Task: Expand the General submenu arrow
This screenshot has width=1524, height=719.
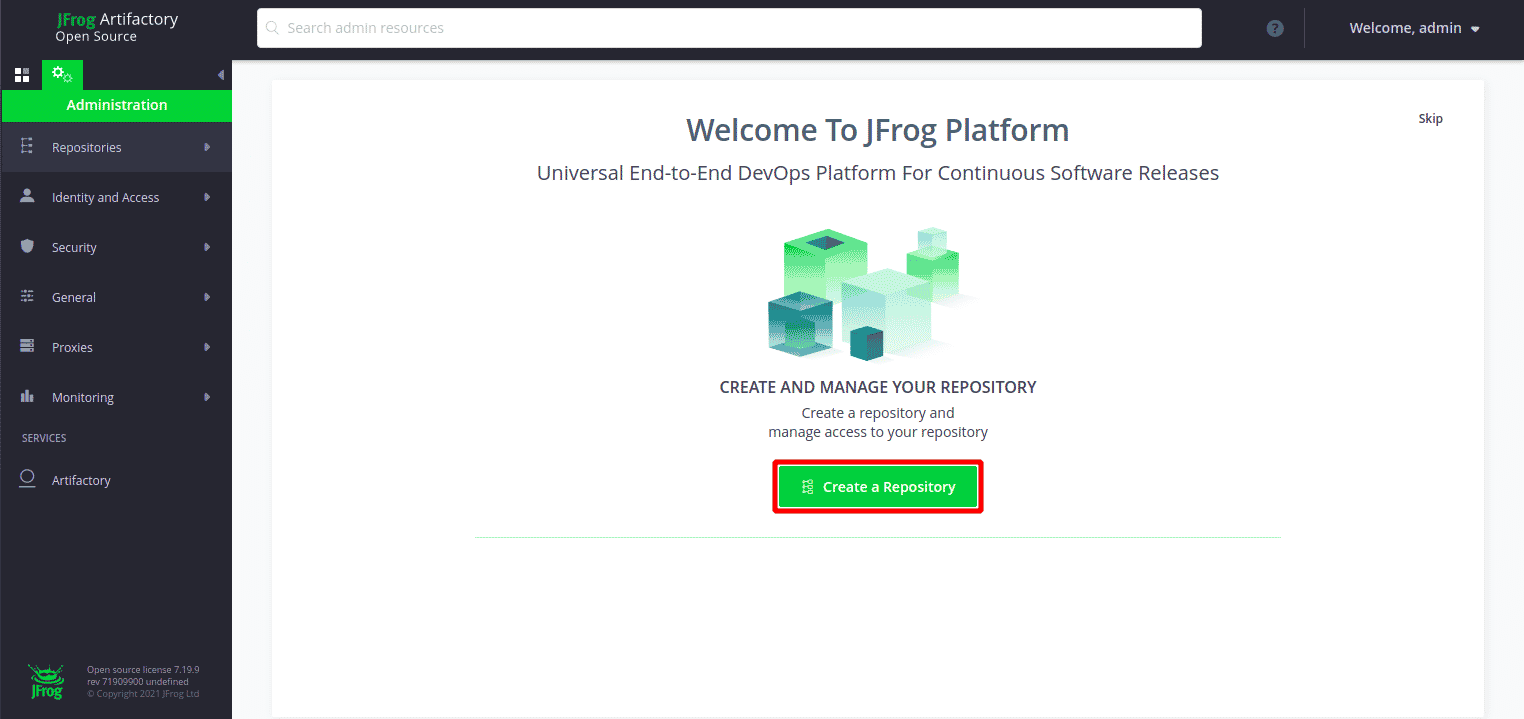Action: (207, 297)
